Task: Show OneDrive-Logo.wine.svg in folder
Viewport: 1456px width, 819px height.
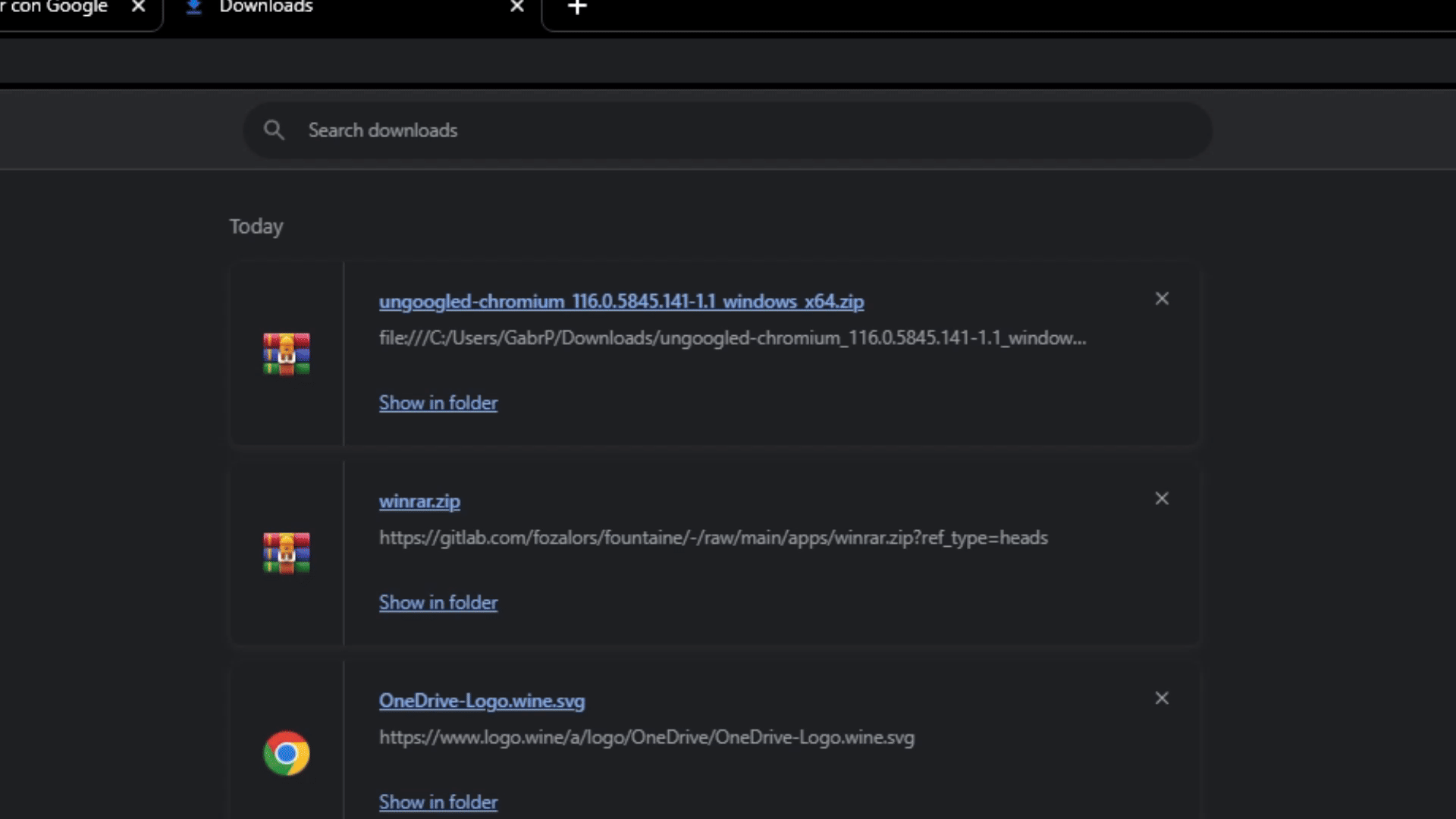Action: [x=438, y=802]
